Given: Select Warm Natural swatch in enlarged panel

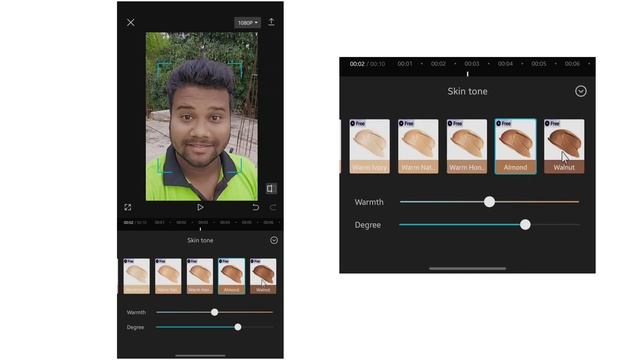Looking at the screenshot, I should pos(418,147).
